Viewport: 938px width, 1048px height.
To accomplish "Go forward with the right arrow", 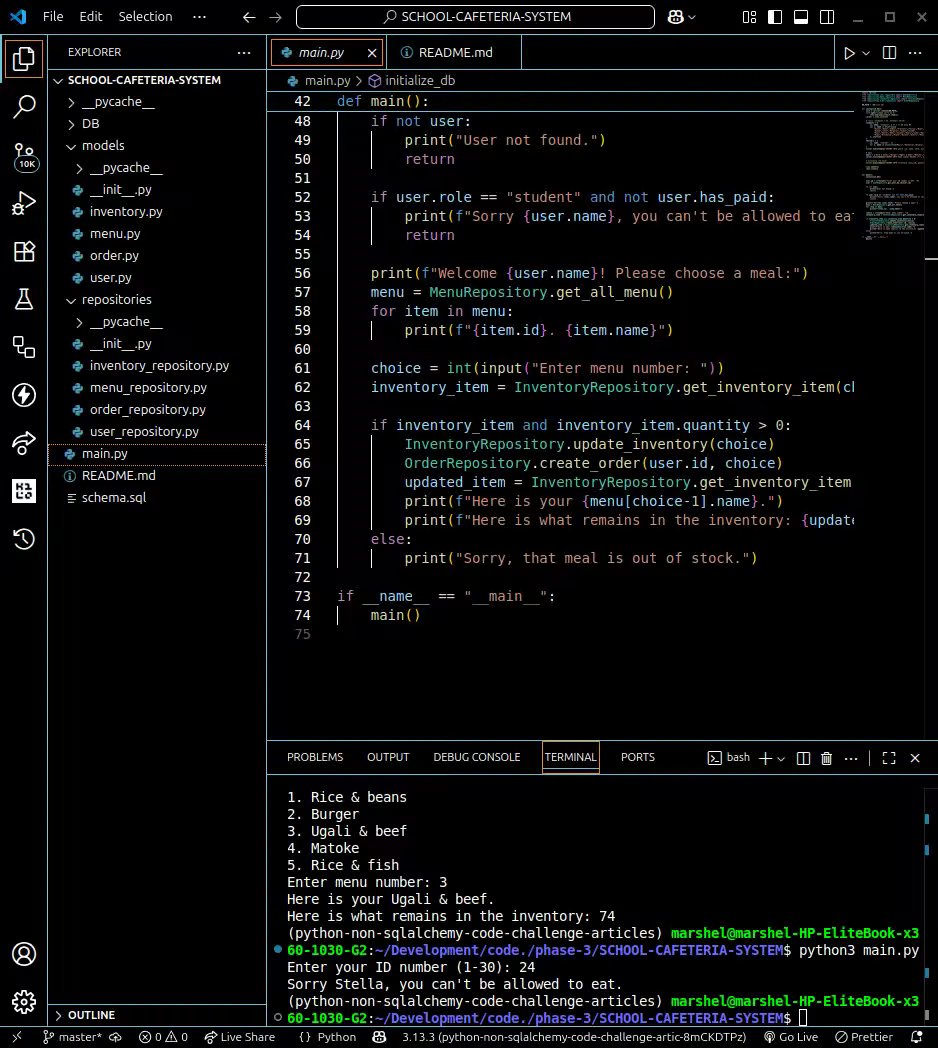I will 275,17.
